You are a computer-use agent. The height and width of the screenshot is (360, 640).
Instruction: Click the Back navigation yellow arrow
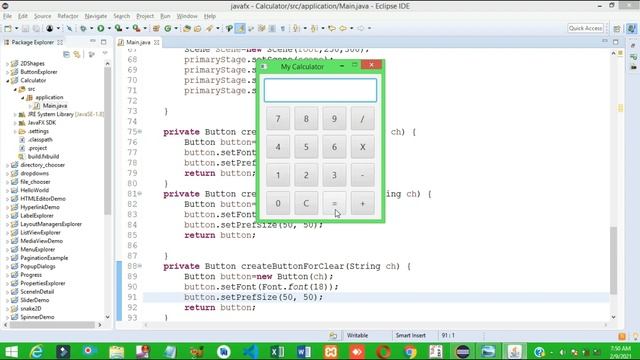point(343,28)
